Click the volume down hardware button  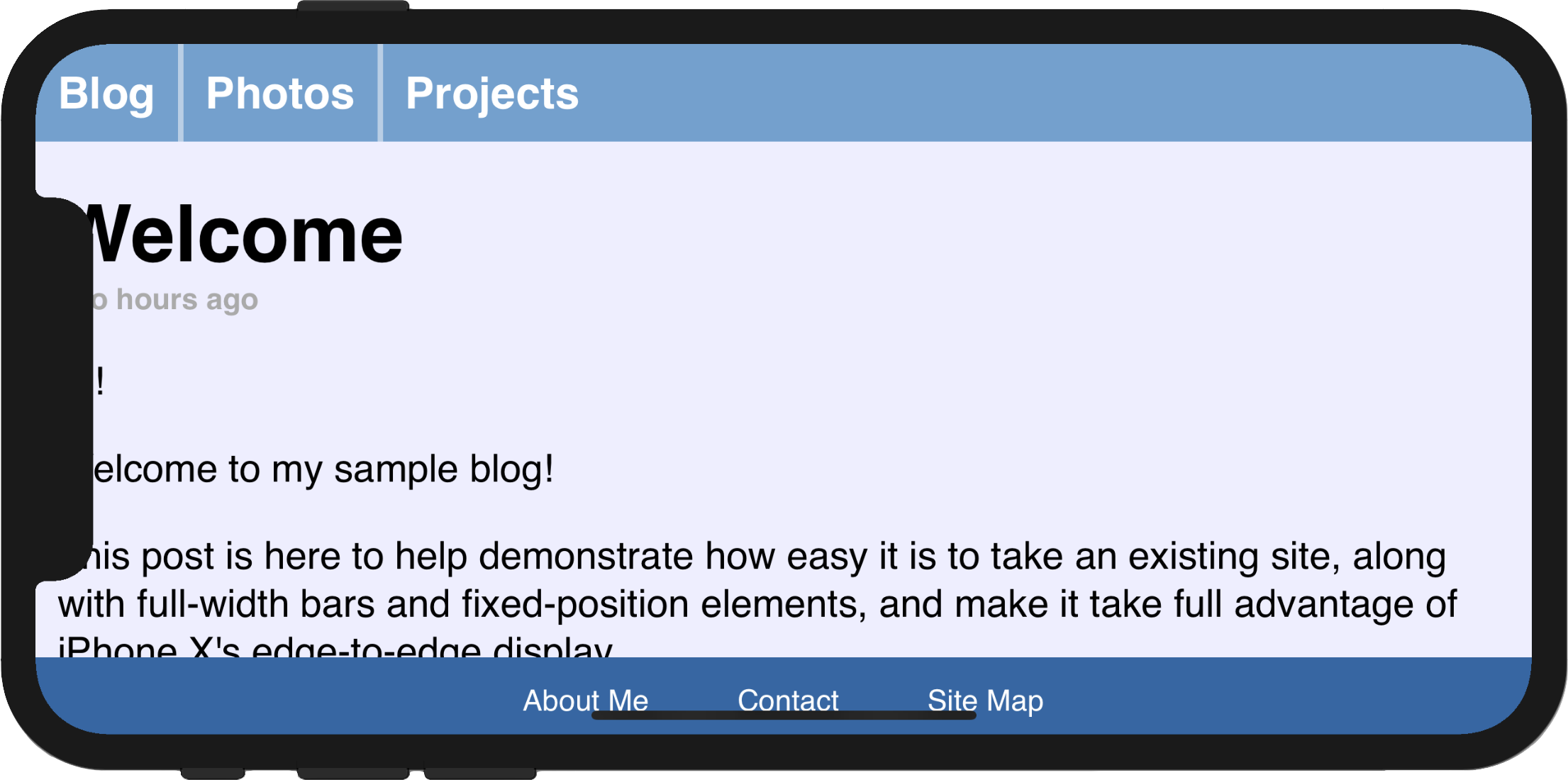480,774
